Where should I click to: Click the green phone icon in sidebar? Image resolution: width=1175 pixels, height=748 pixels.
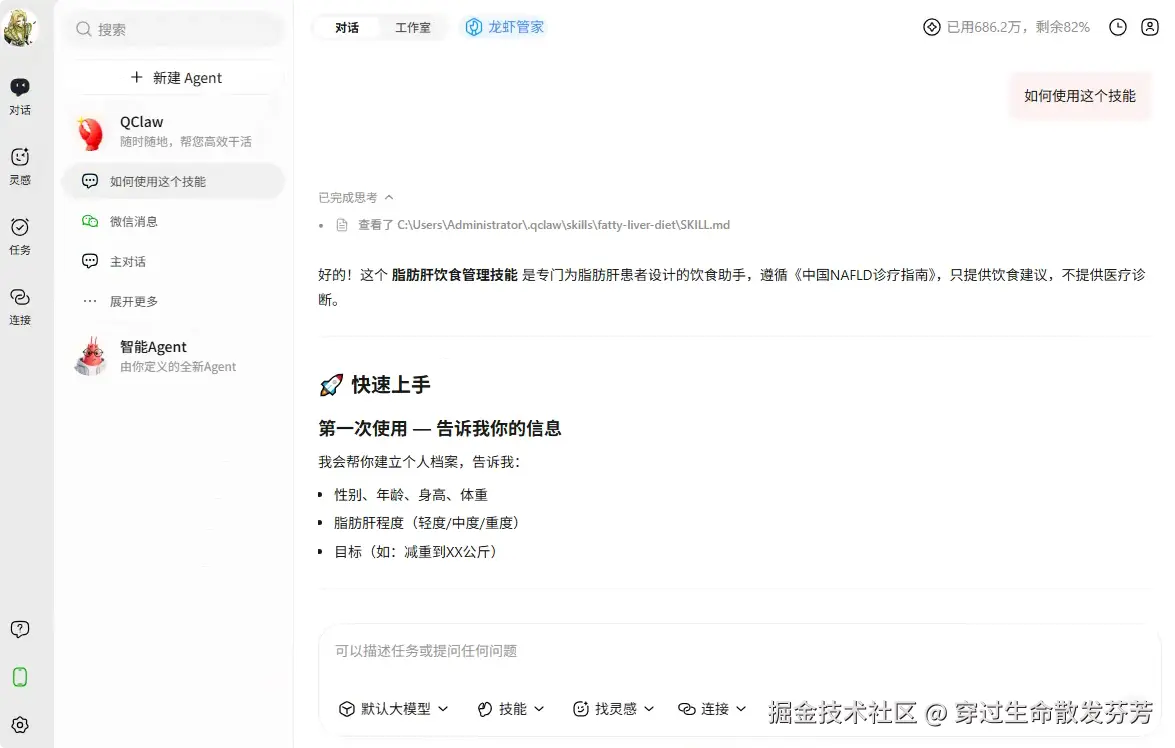coord(20,677)
